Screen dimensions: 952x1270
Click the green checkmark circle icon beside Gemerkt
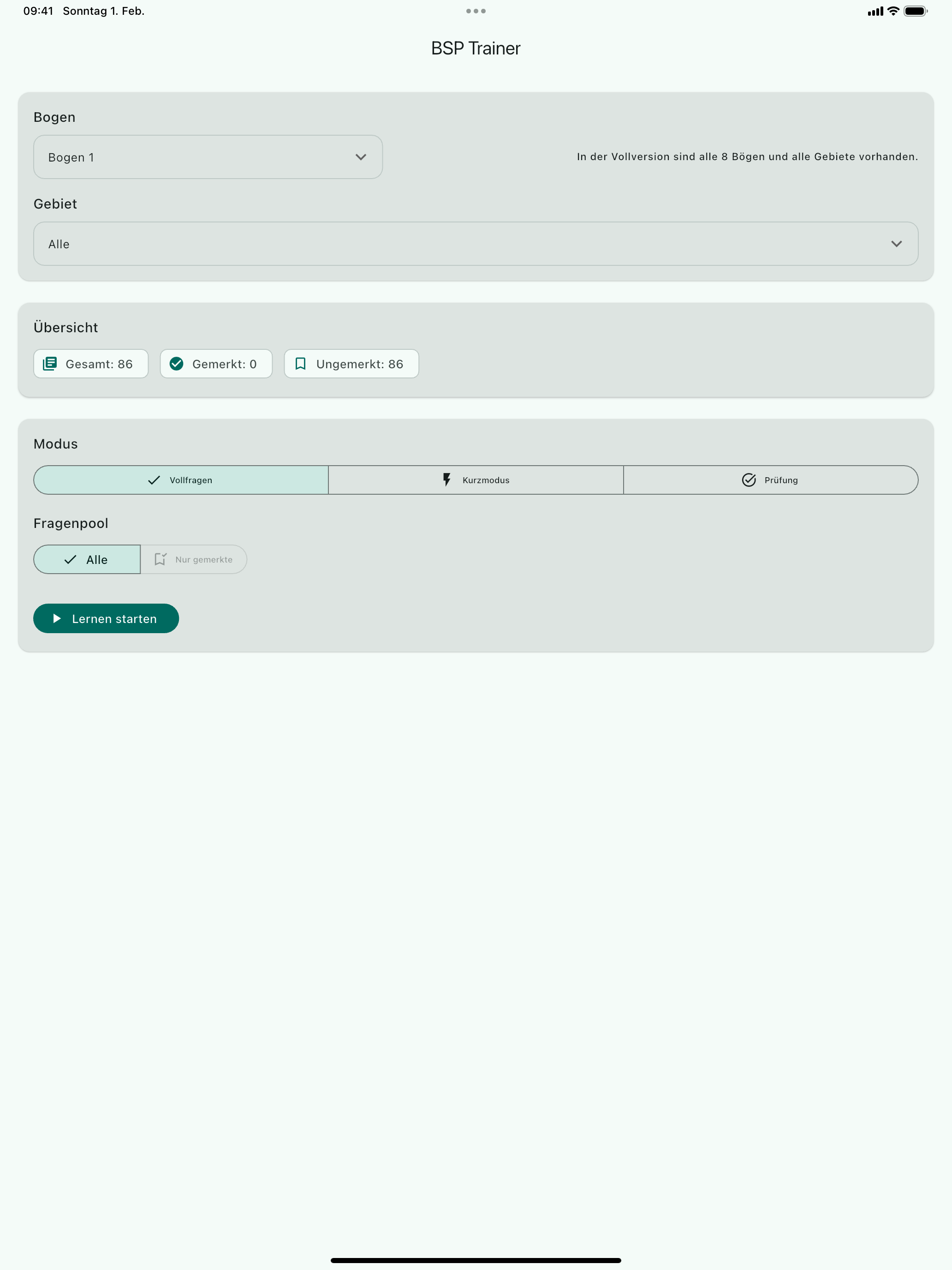177,364
